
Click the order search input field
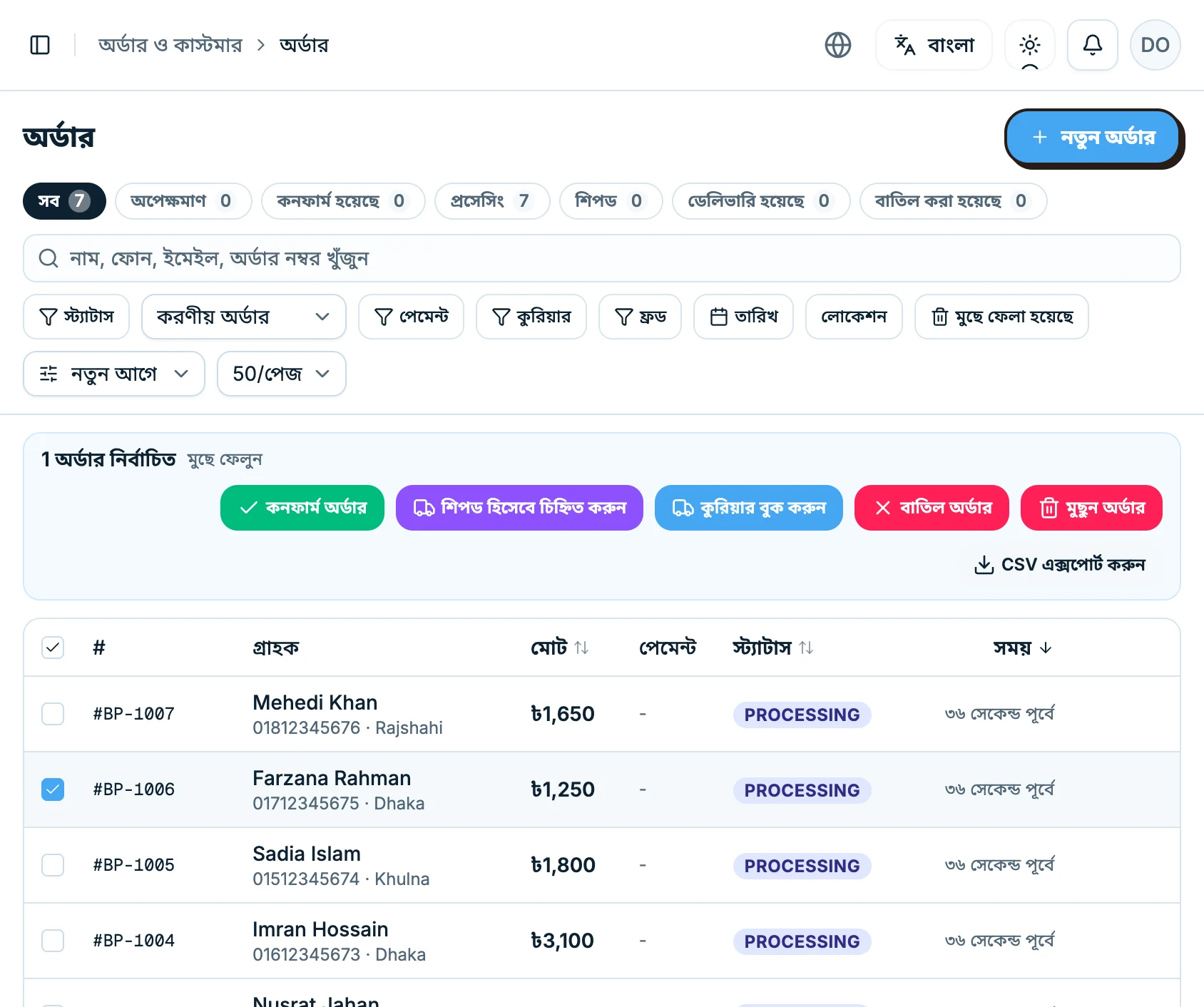[602, 258]
